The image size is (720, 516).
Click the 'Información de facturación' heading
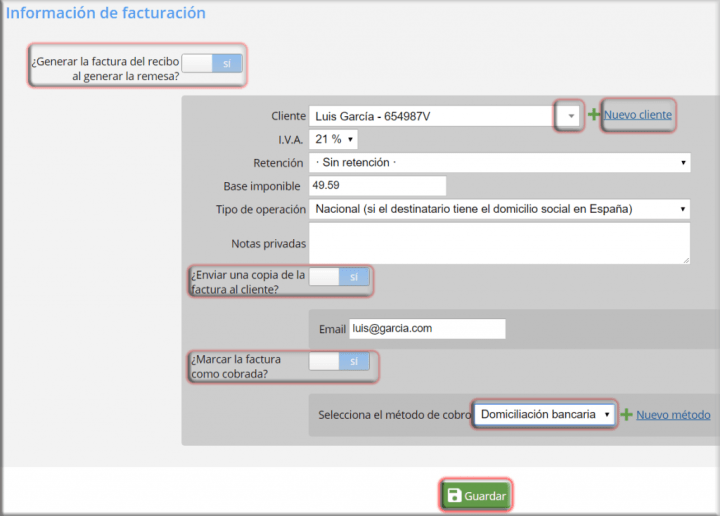(106, 13)
